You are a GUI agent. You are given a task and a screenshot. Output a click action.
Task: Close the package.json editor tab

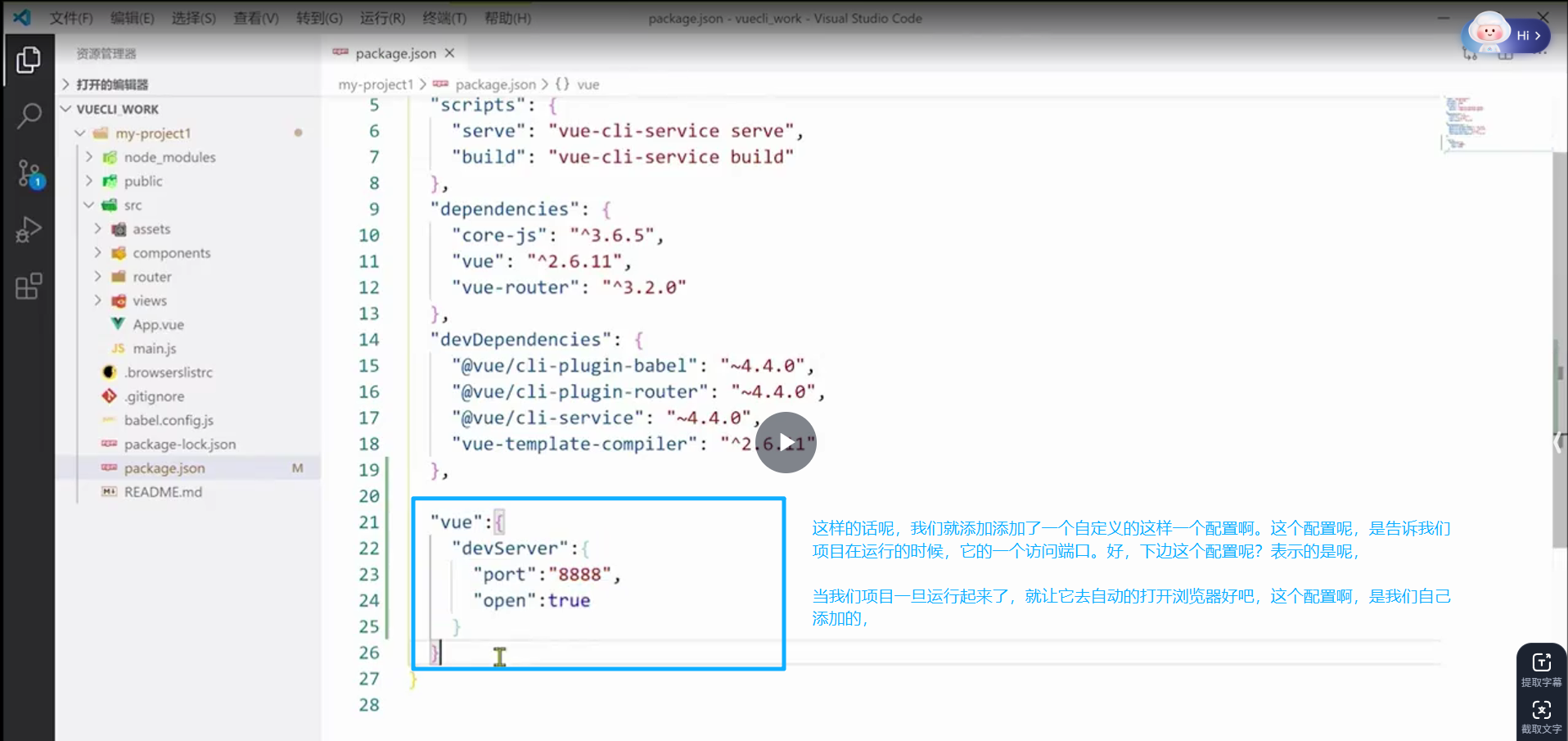[x=449, y=53]
